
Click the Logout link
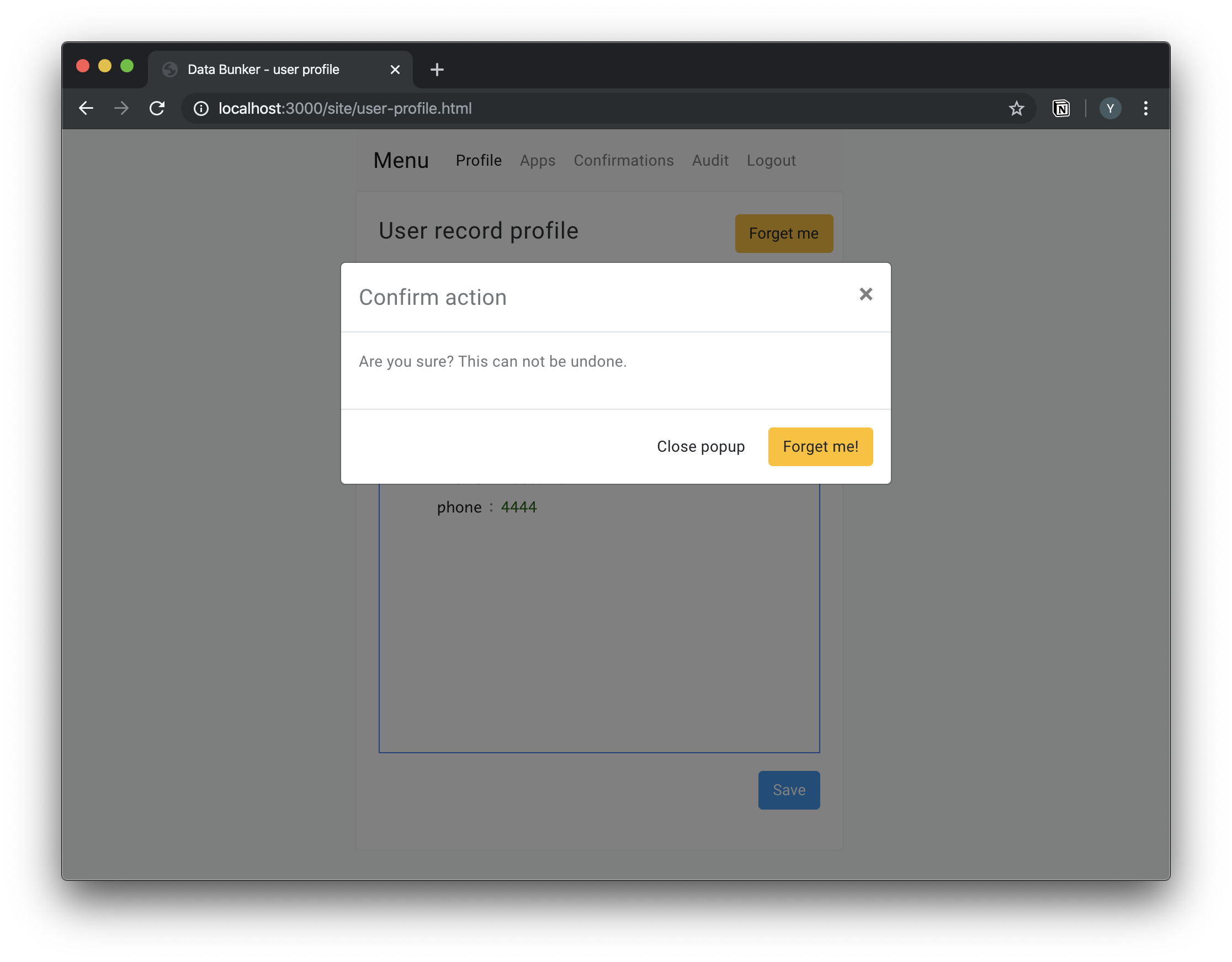click(x=771, y=161)
